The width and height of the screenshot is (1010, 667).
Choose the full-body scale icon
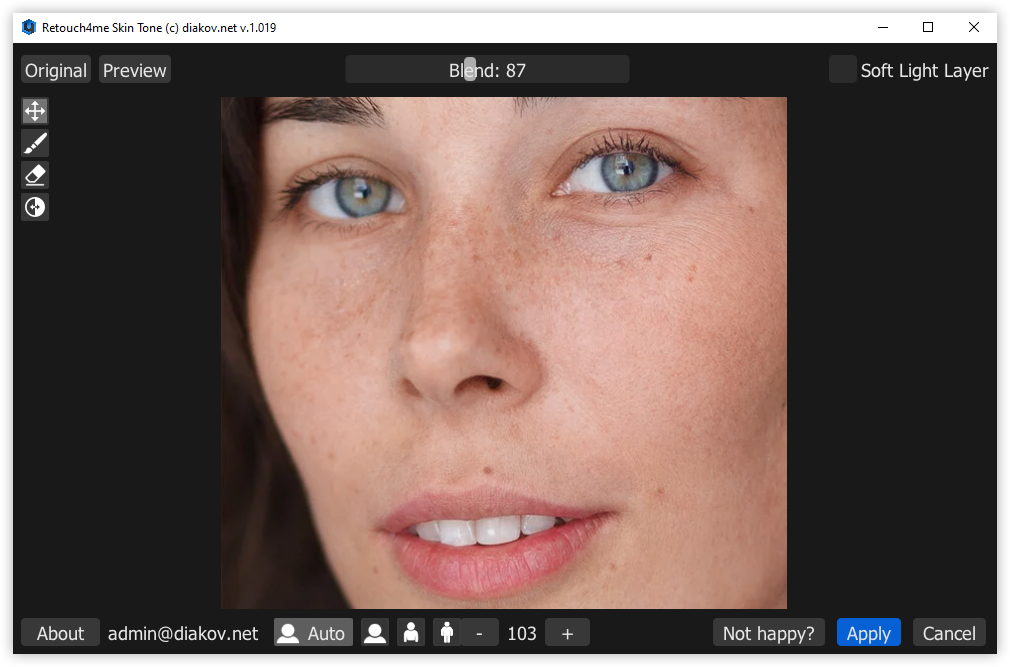tap(446, 633)
